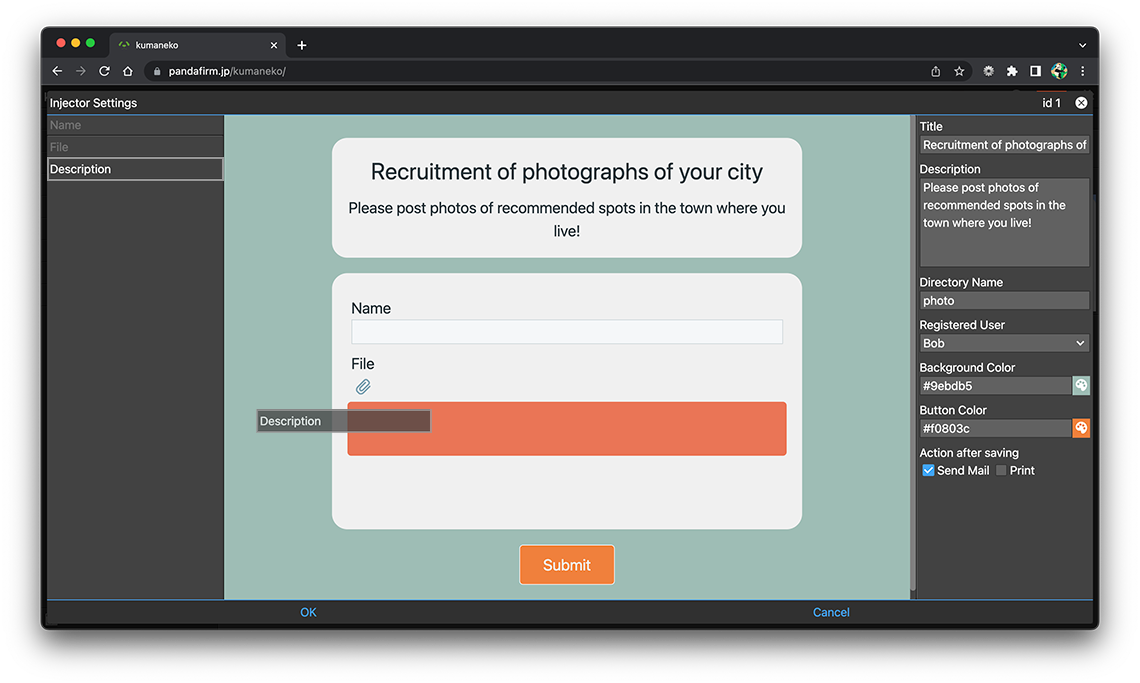
Task: Open the Background Color palette picker
Action: 1081,386
